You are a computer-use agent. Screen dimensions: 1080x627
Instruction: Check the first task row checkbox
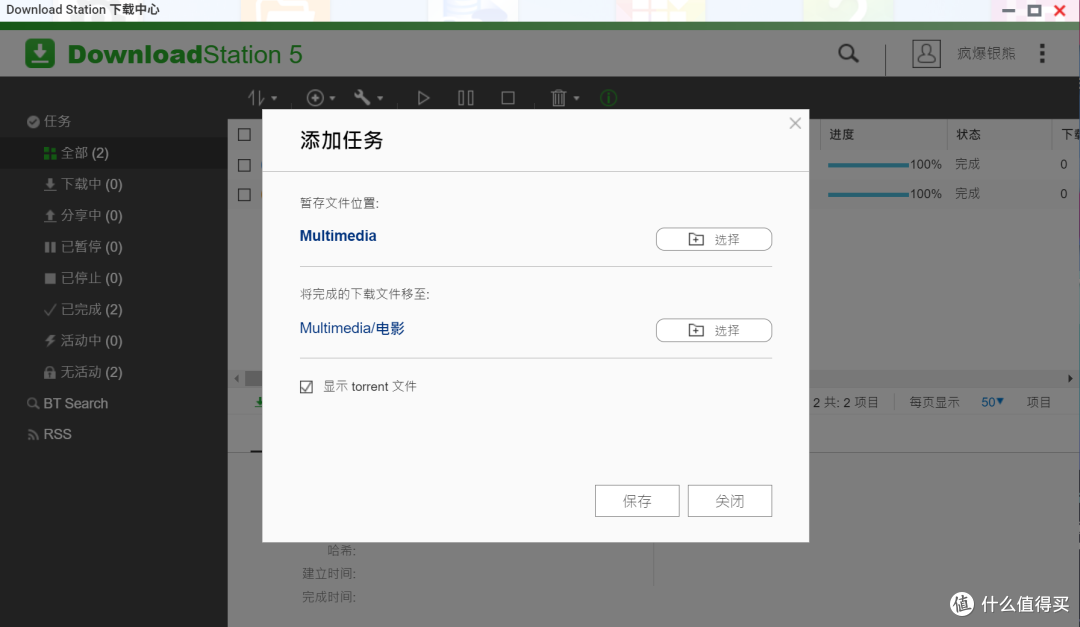coord(245,165)
